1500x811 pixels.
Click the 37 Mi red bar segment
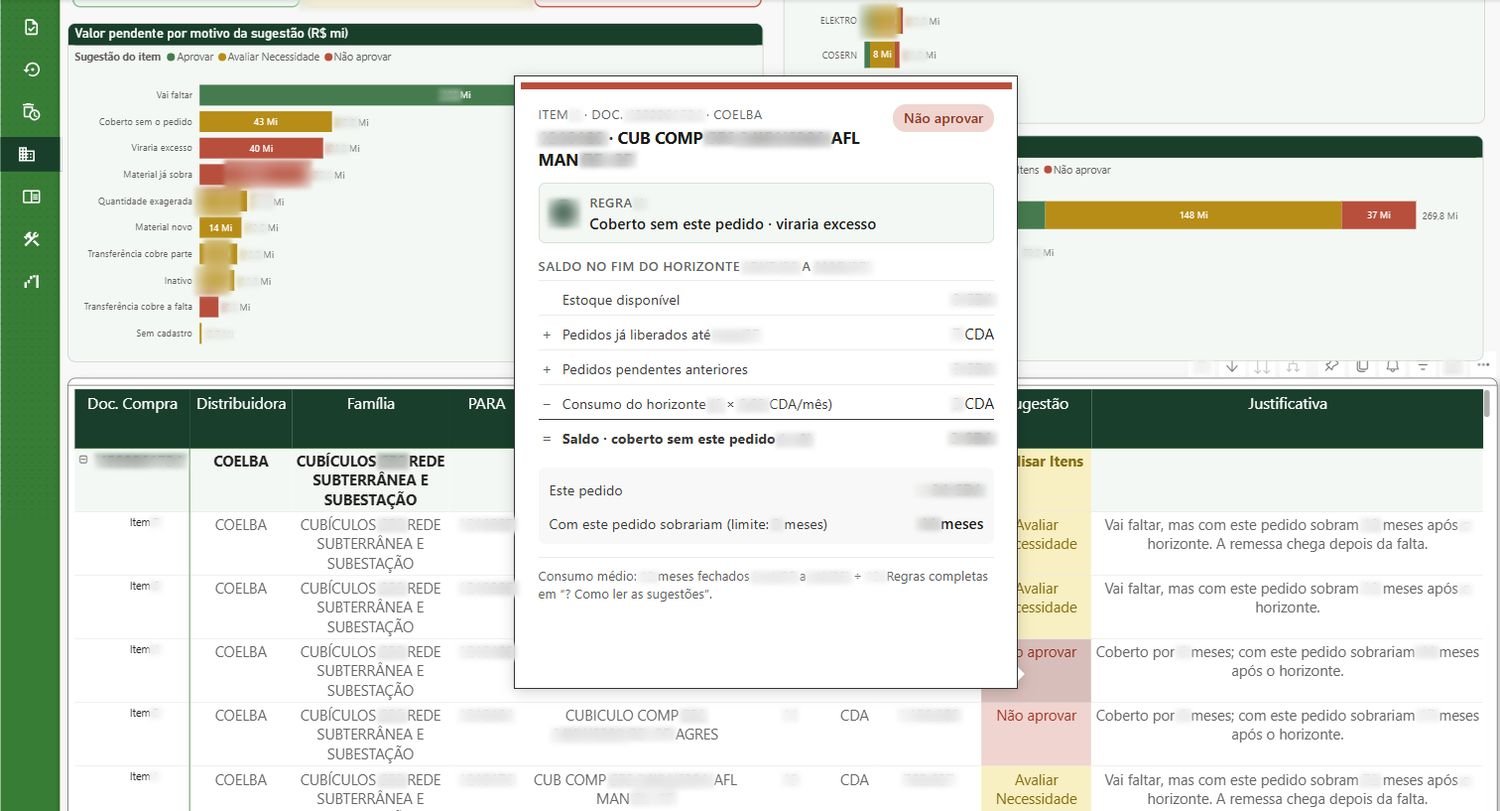tap(1379, 215)
